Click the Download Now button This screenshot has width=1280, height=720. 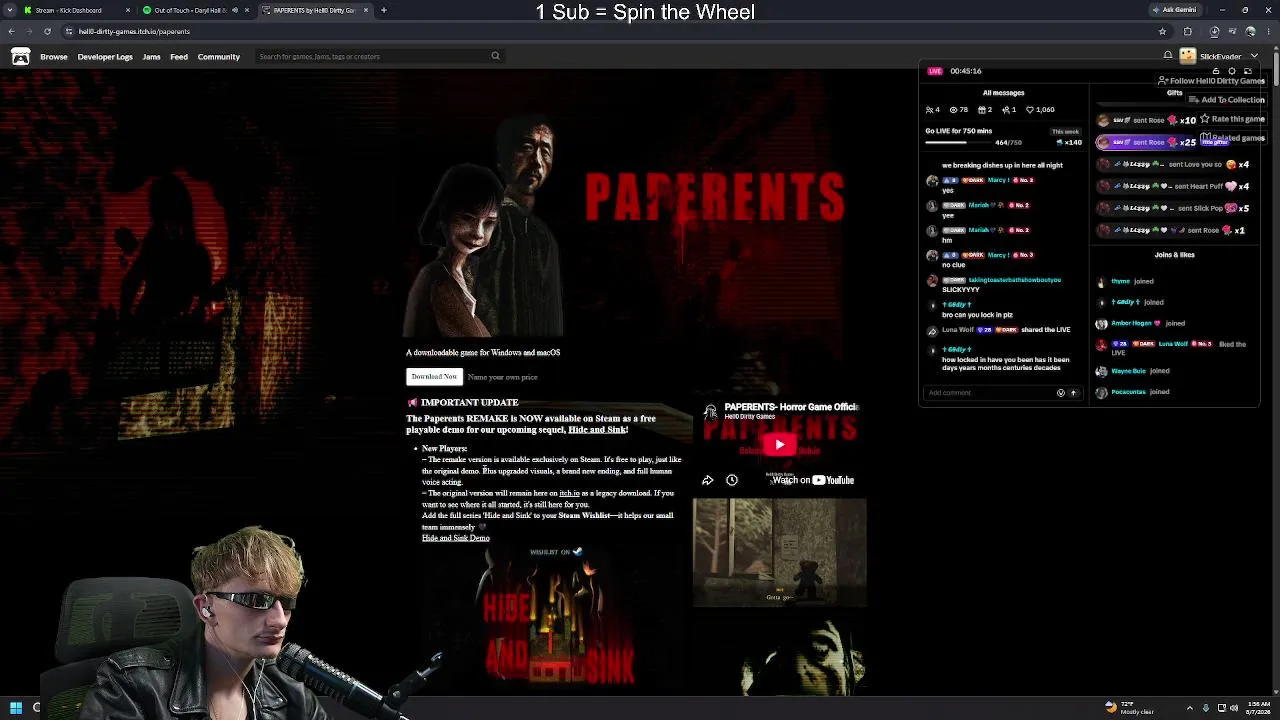tap(433, 377)
